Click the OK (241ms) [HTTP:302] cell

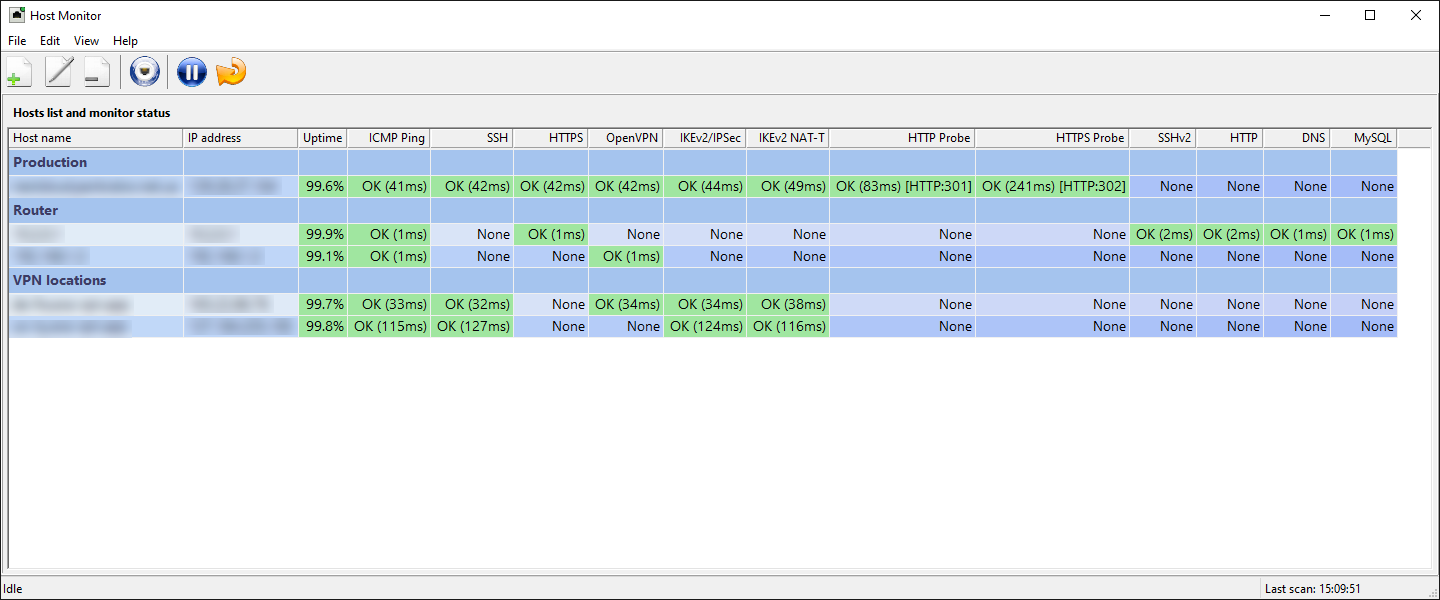click(x=1052, y=186)
